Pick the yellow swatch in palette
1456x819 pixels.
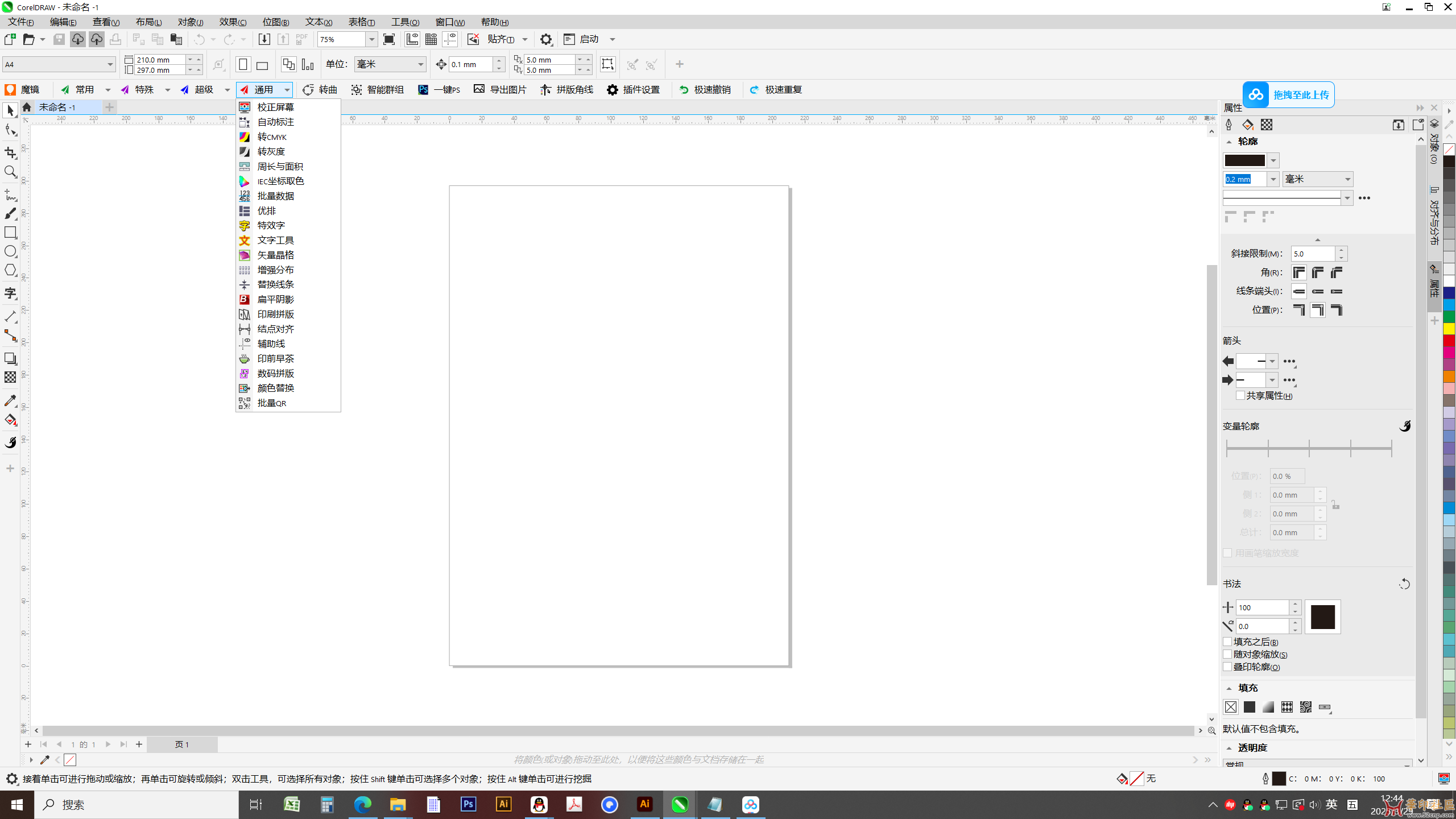coord(1449,329)
